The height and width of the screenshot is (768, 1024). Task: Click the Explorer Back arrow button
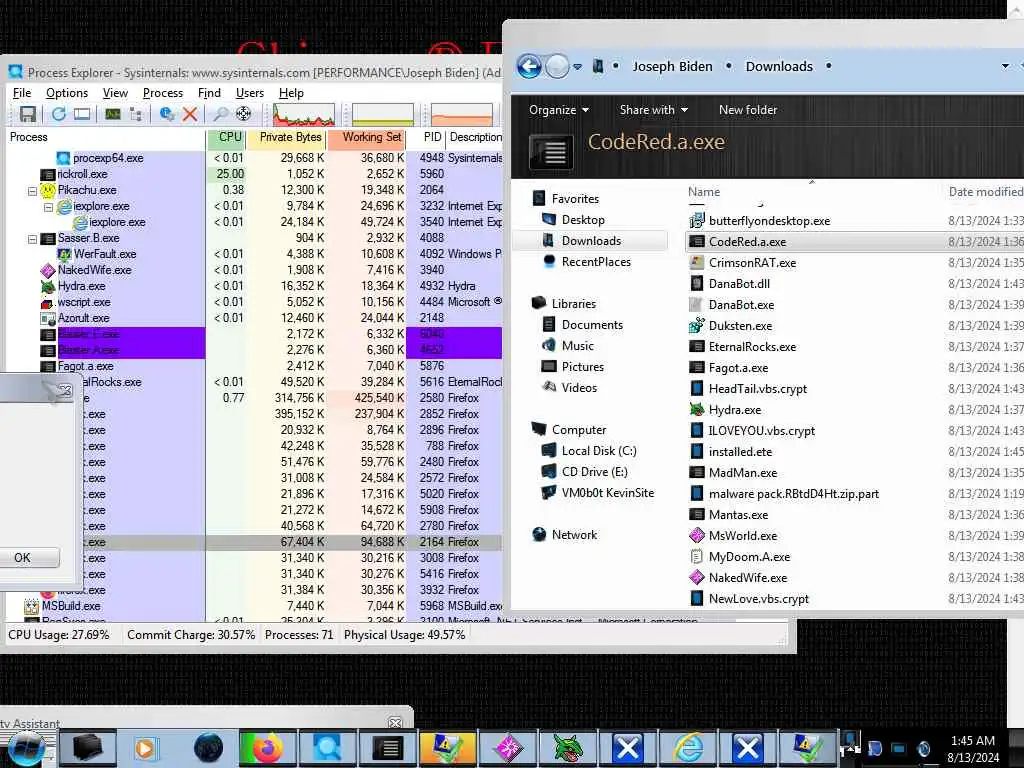529,66
